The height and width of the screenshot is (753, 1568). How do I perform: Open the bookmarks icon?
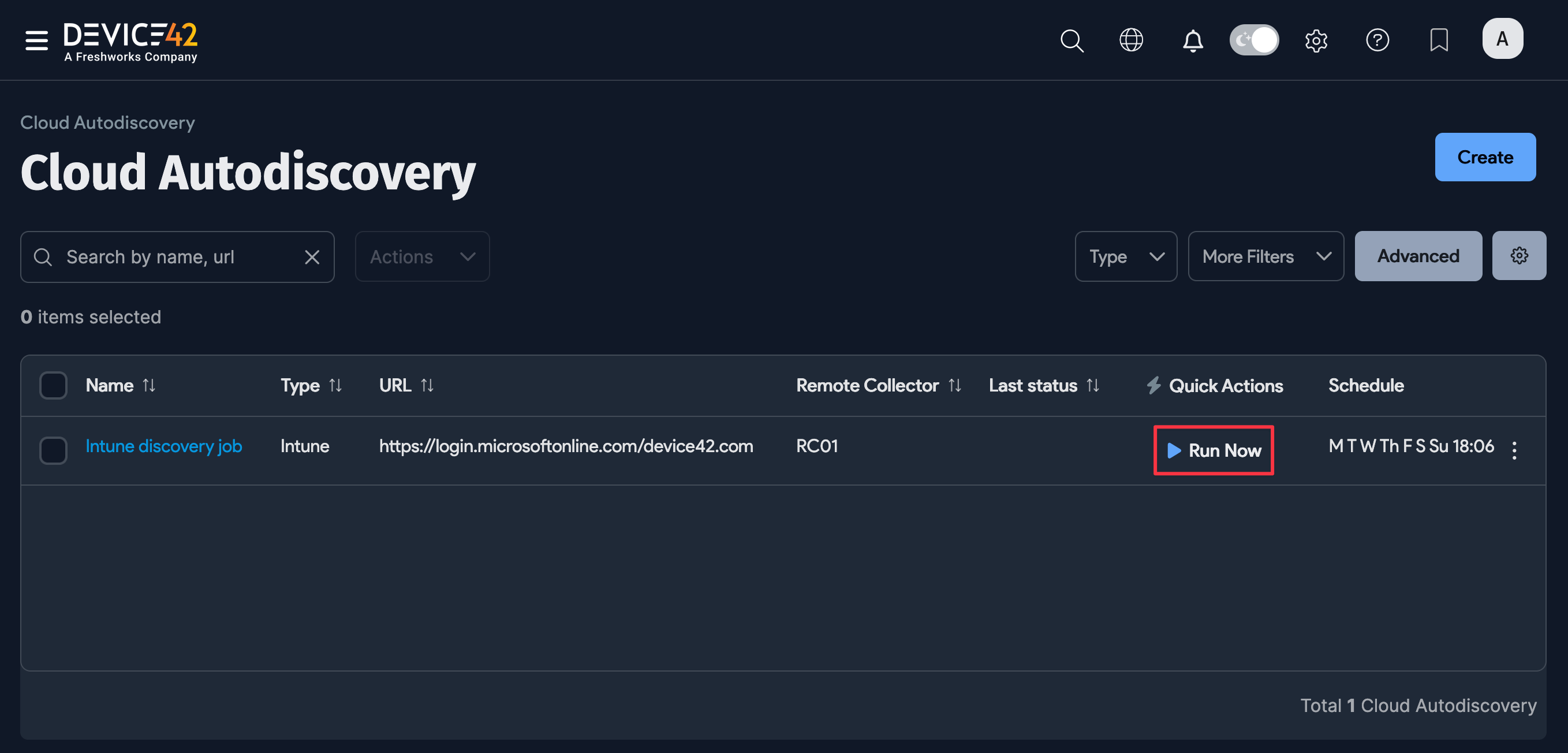point(1439,40)
